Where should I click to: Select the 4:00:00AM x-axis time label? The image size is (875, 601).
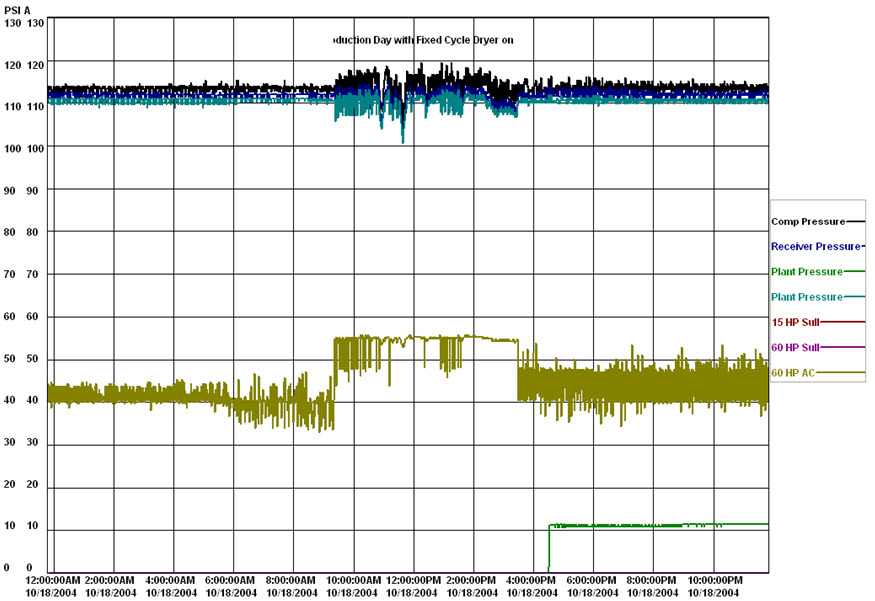170,580
